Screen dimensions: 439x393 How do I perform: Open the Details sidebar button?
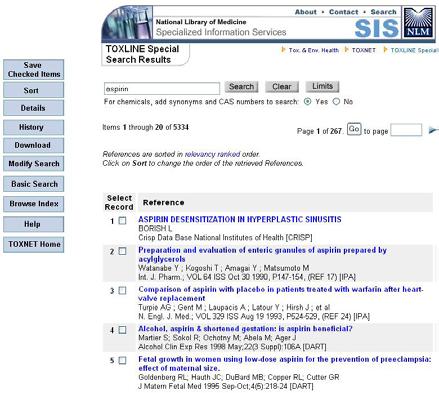[x=34, y=108]
